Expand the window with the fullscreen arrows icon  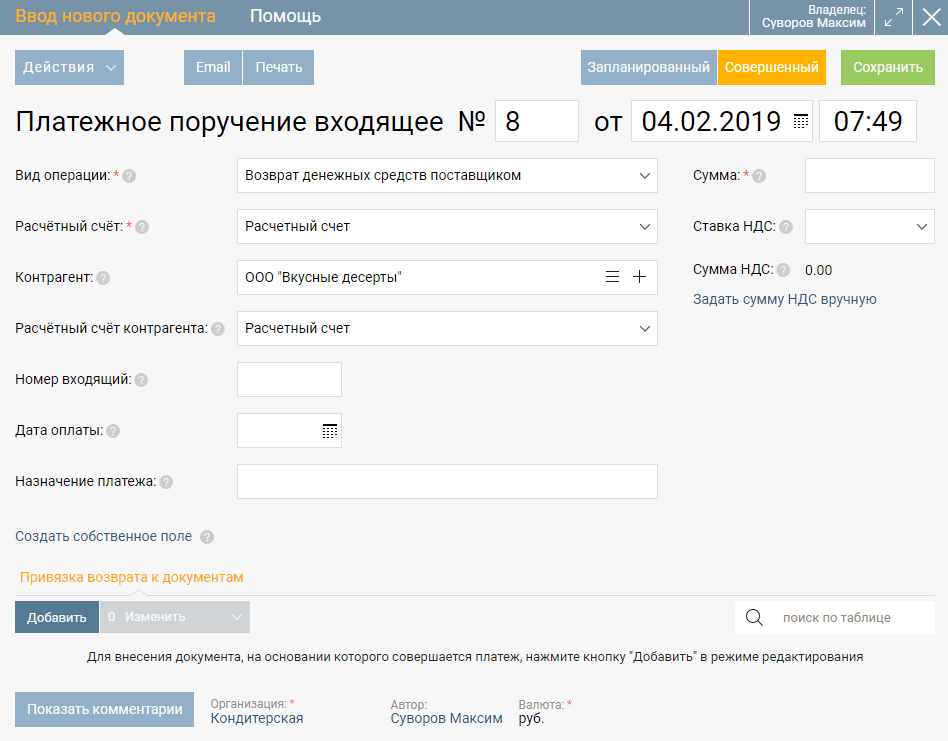point(894,17)
